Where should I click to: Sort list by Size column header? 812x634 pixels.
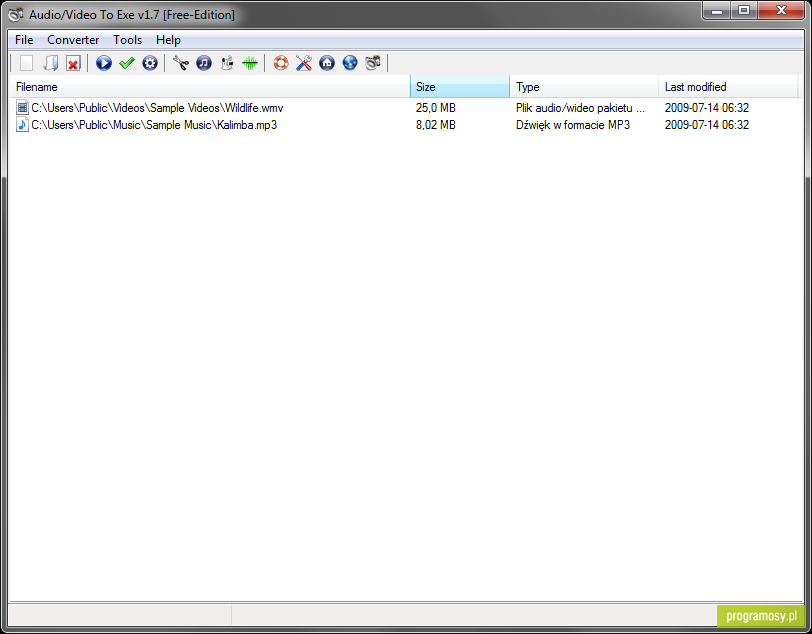coord(460,87)
